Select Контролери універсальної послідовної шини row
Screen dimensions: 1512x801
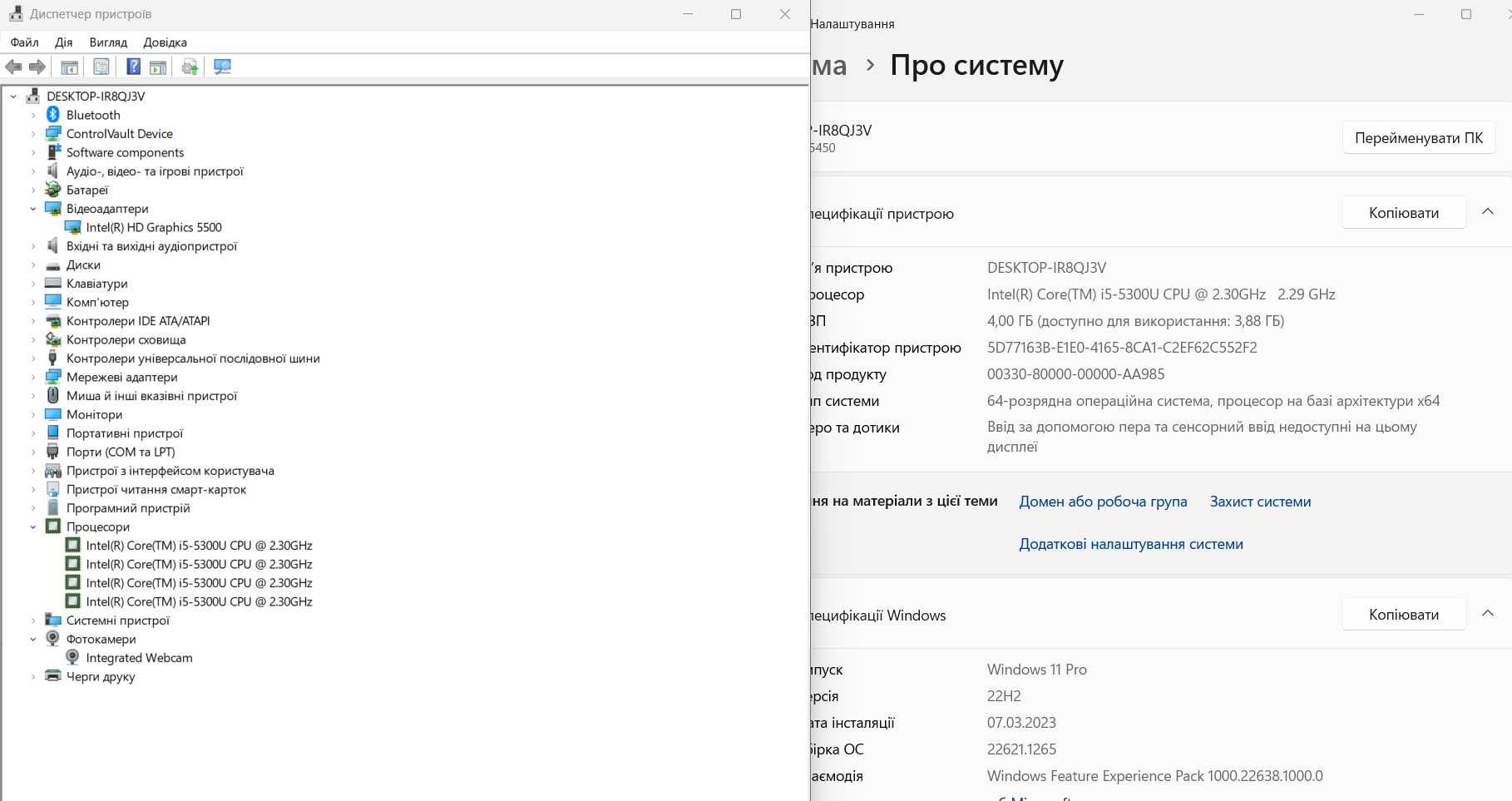tap(193, 358)
